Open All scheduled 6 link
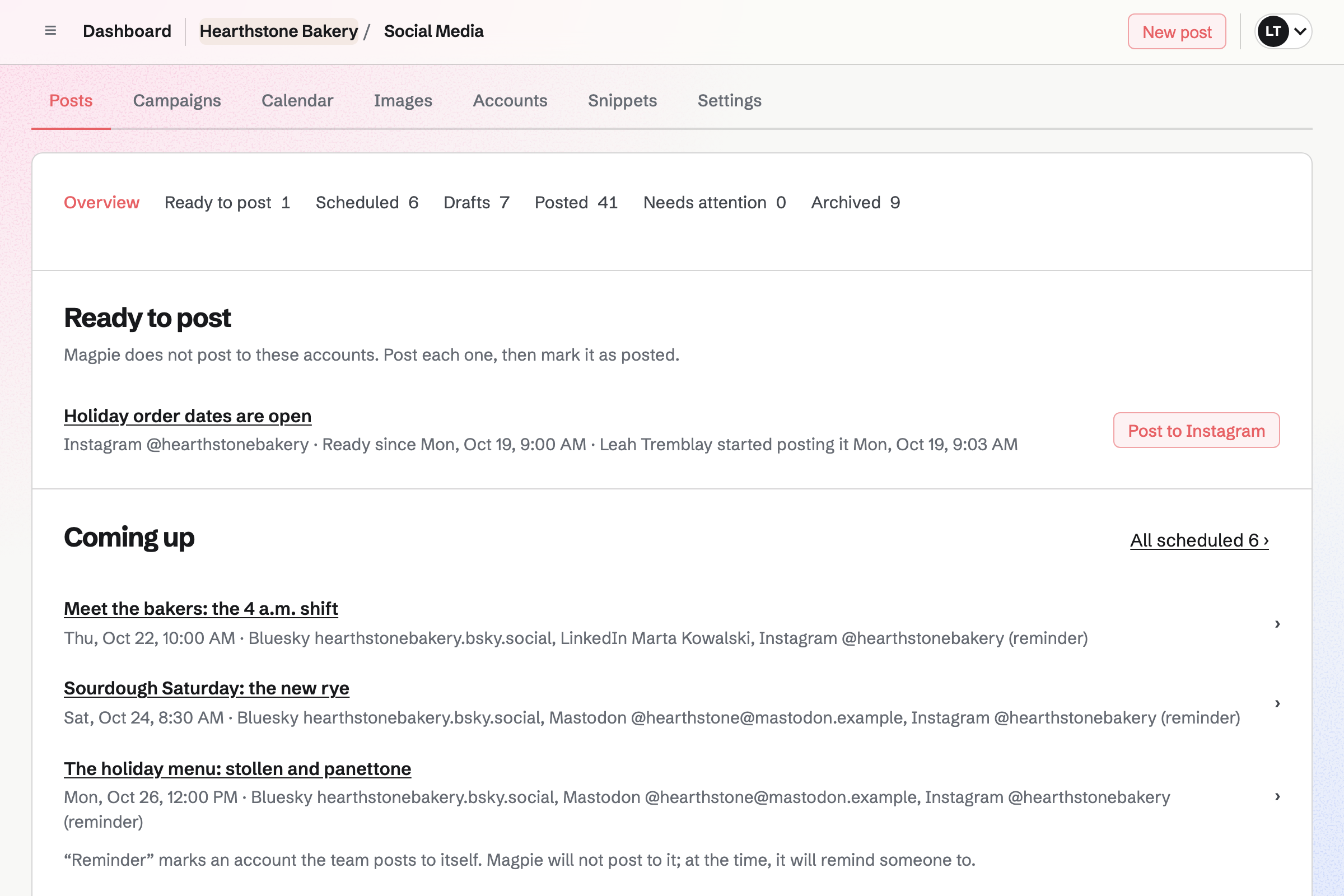 click(1199, 540)
